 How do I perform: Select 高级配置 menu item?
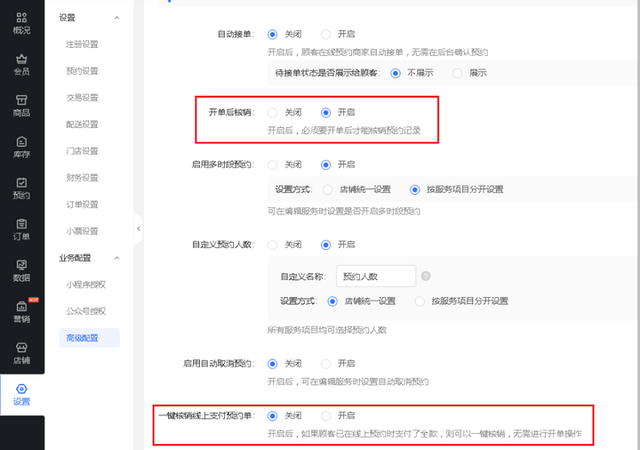[89, 338]
